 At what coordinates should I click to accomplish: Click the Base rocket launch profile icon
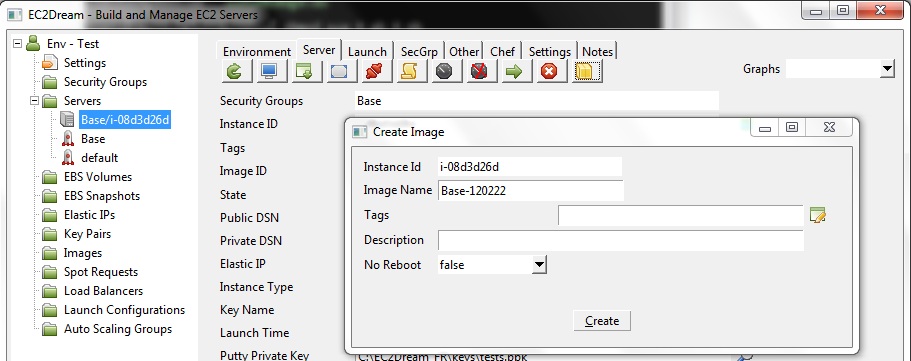coord(68,139)
